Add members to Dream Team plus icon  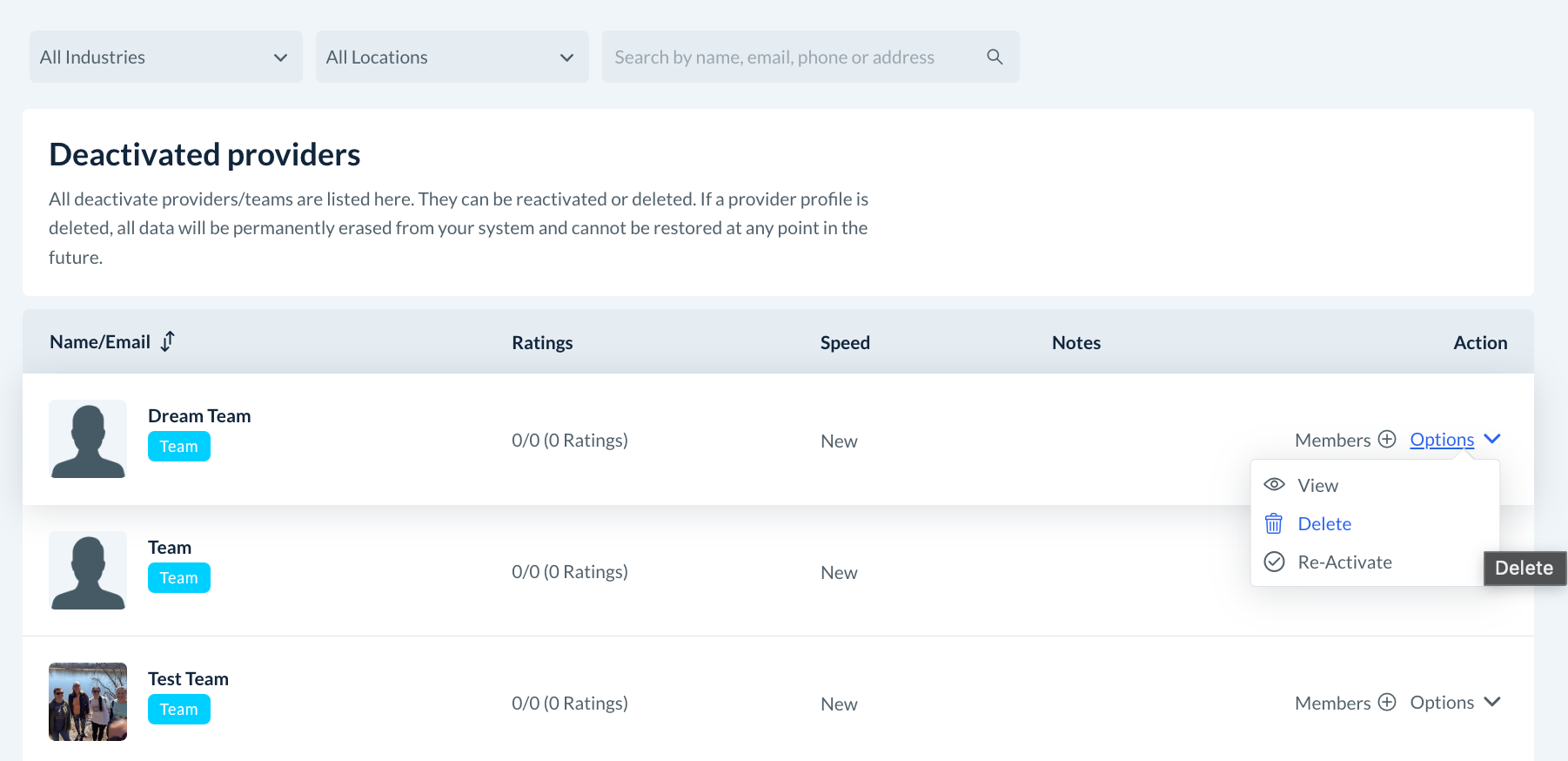pos(1387,440)
